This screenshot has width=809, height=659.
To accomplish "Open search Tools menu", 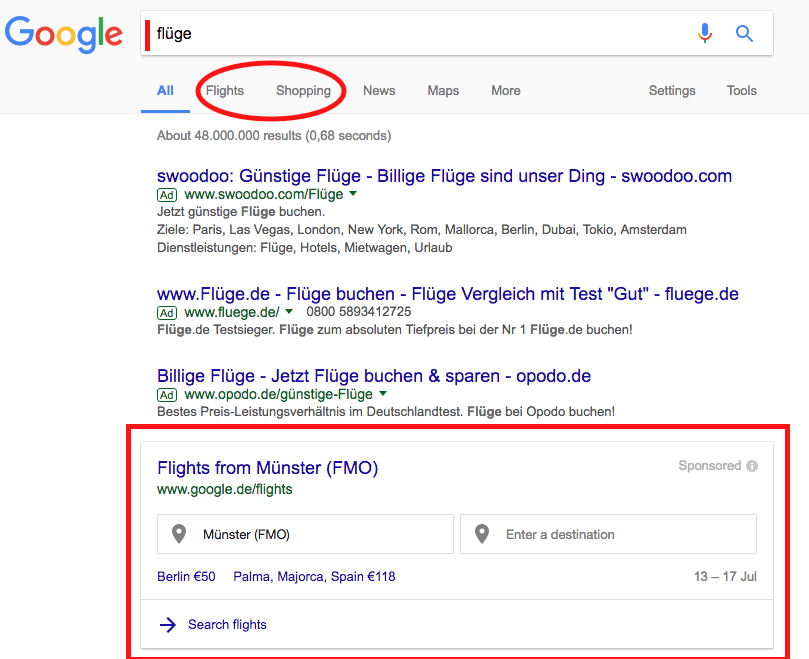I will [x=741, y=91].
